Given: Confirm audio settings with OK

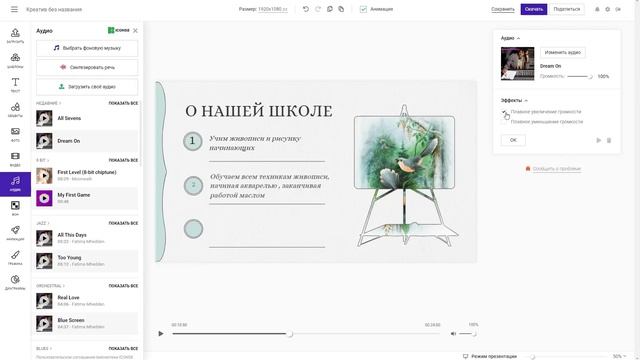Looking at the screenshot, I should click(x=513, y=140).
